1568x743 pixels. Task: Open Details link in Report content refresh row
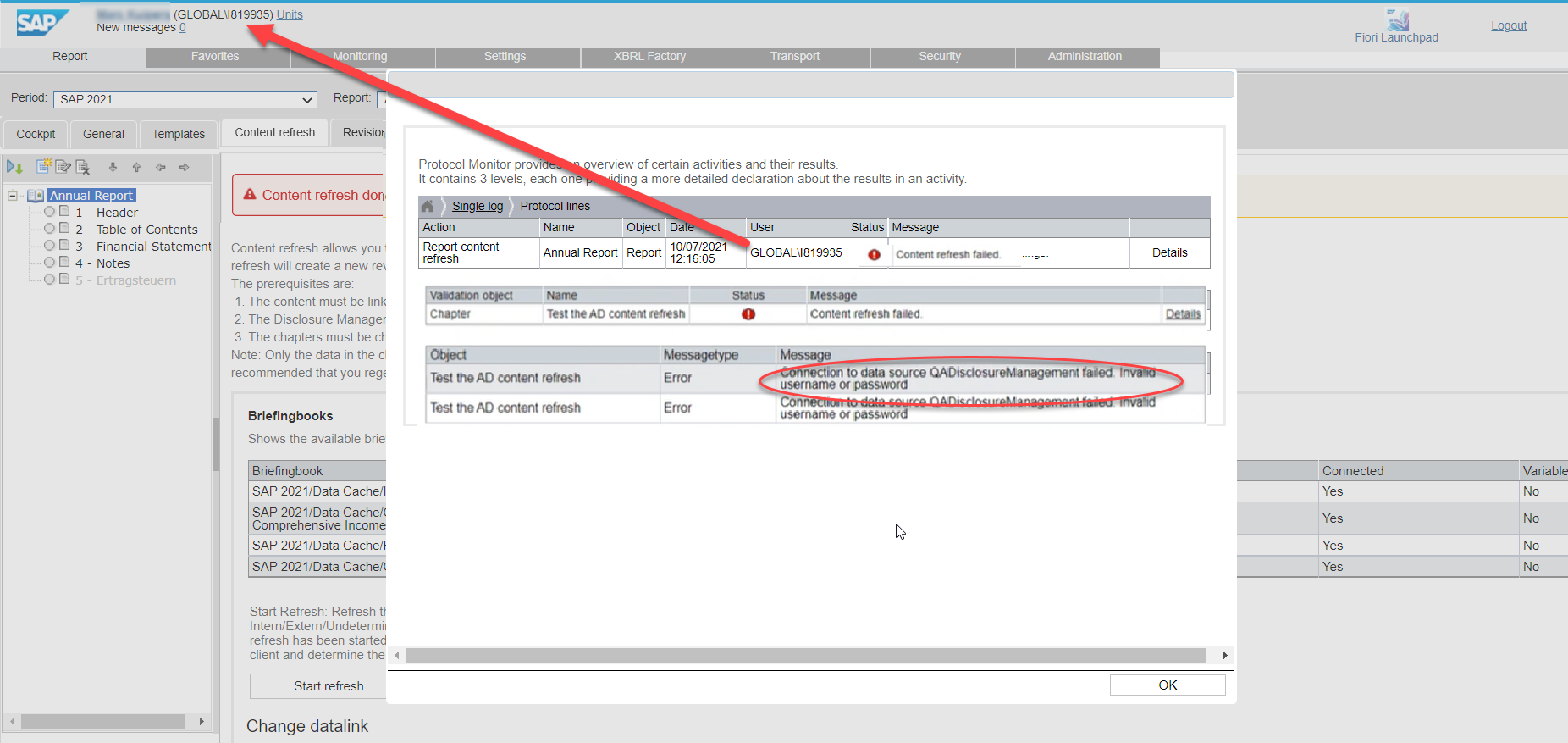click(x=1169, y=252)
